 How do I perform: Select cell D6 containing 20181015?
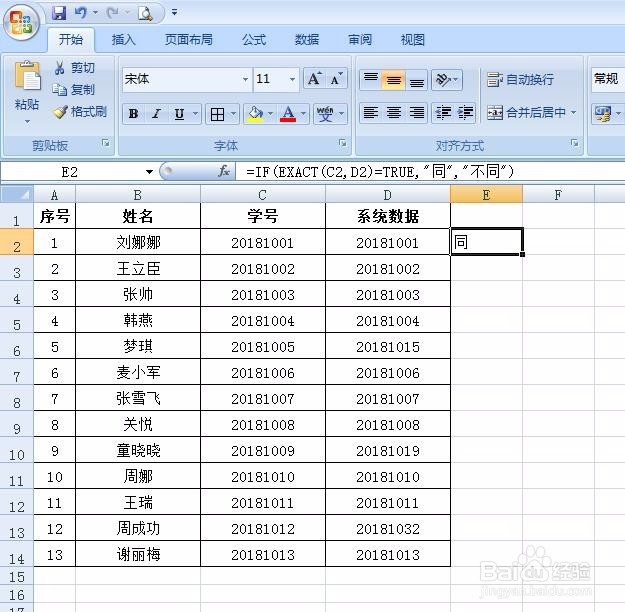pyautogui.click(x=388, y=346)
